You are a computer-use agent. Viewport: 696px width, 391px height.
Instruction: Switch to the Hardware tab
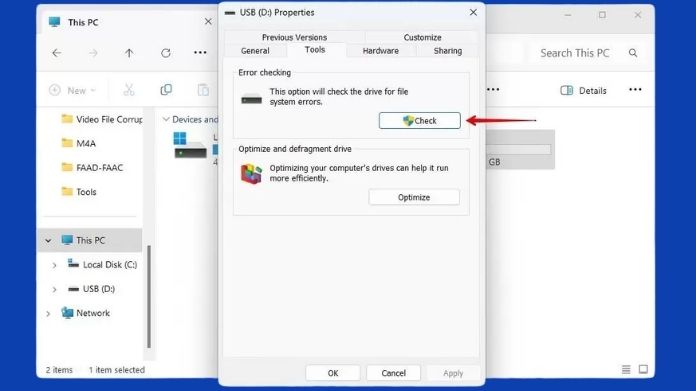(381, 51)
